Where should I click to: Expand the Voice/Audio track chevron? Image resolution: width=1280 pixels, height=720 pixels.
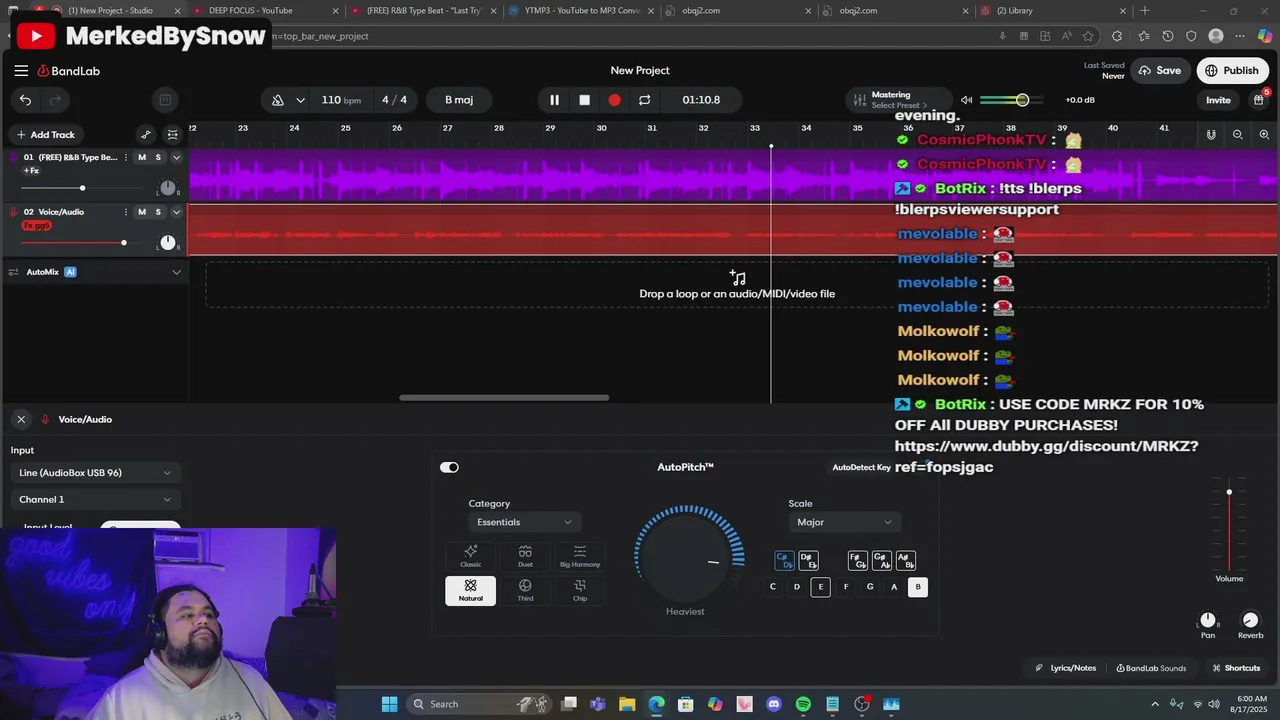(x=176, y=212)
